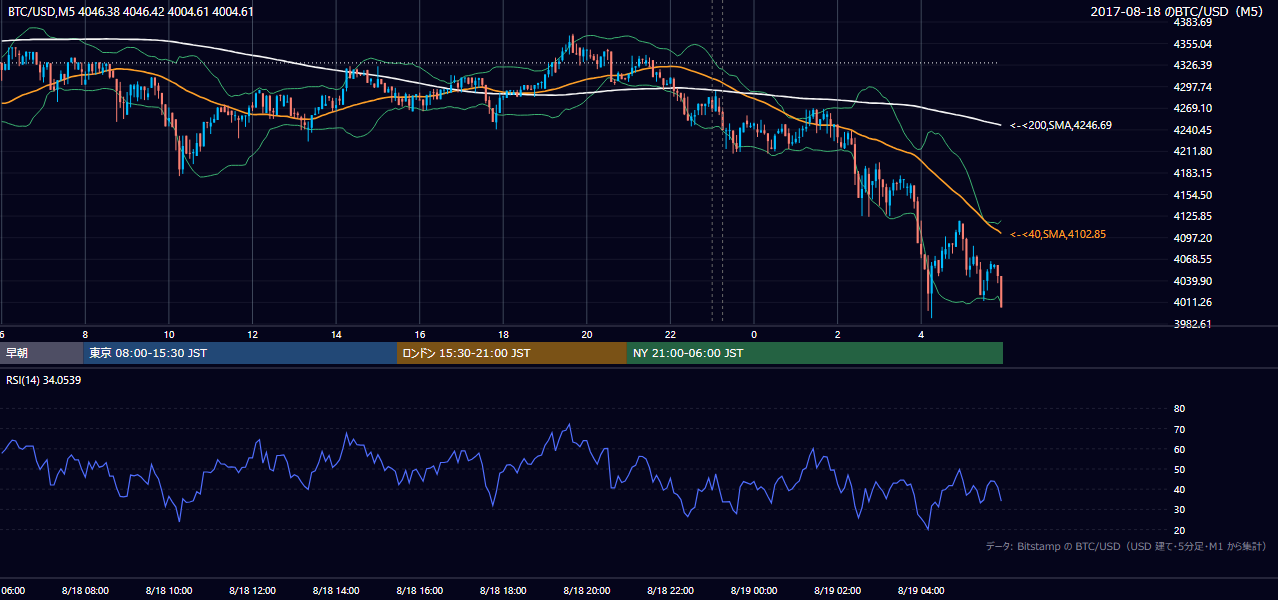
Task: Click the bottom time label 8/19 04:00
Action: coord(920,591)
